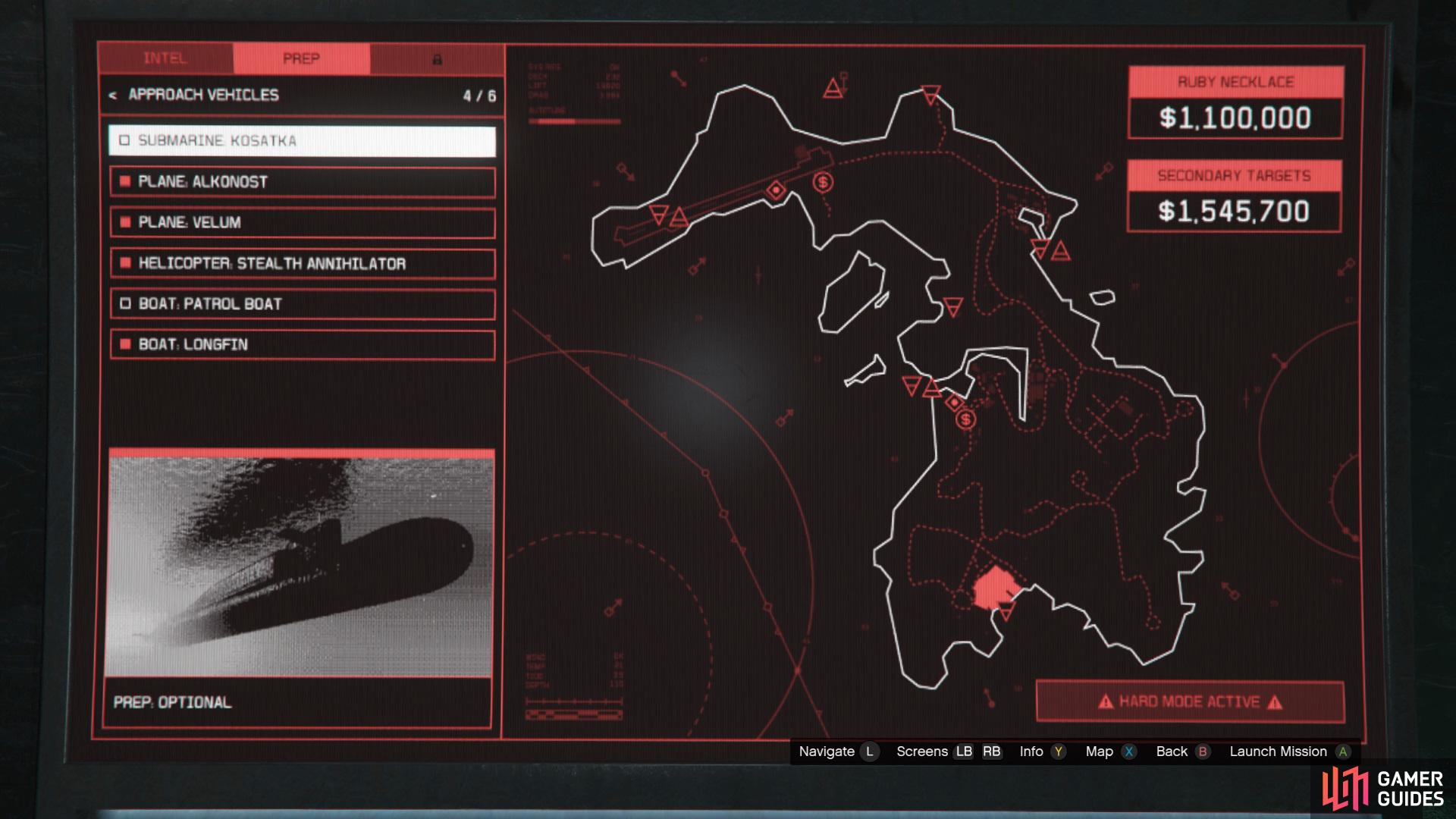Toggle the Stealth Annihilator checkbox
Viewport: 1456px width, 819px height.
[x=125, y=263]
